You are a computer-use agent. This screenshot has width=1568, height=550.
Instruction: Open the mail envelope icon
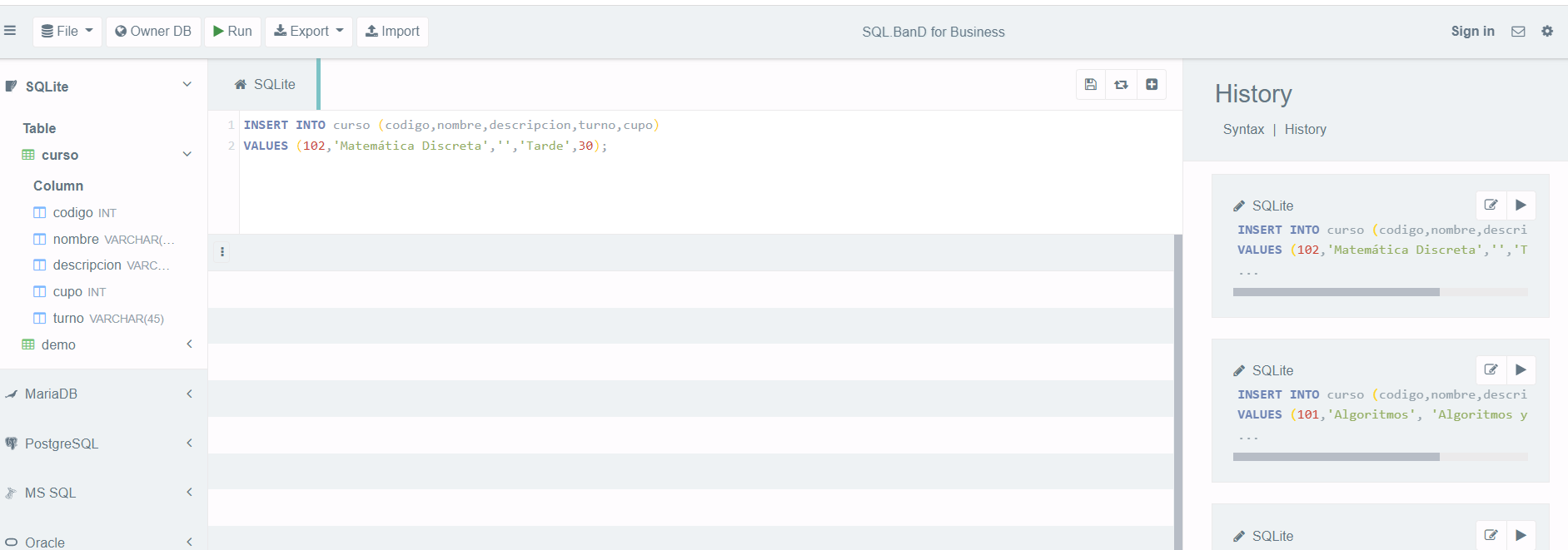(1518, 32)
